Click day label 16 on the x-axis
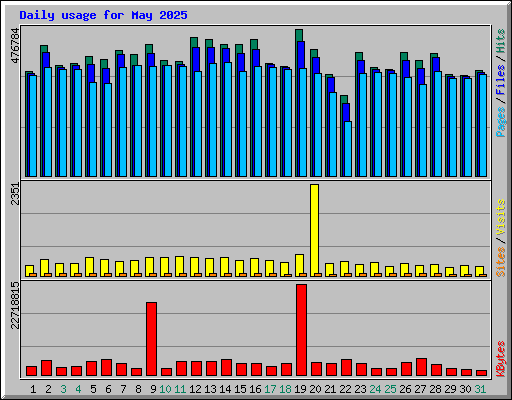The height and width of the screenshot is (400, 512). click(x=255, y=389)
